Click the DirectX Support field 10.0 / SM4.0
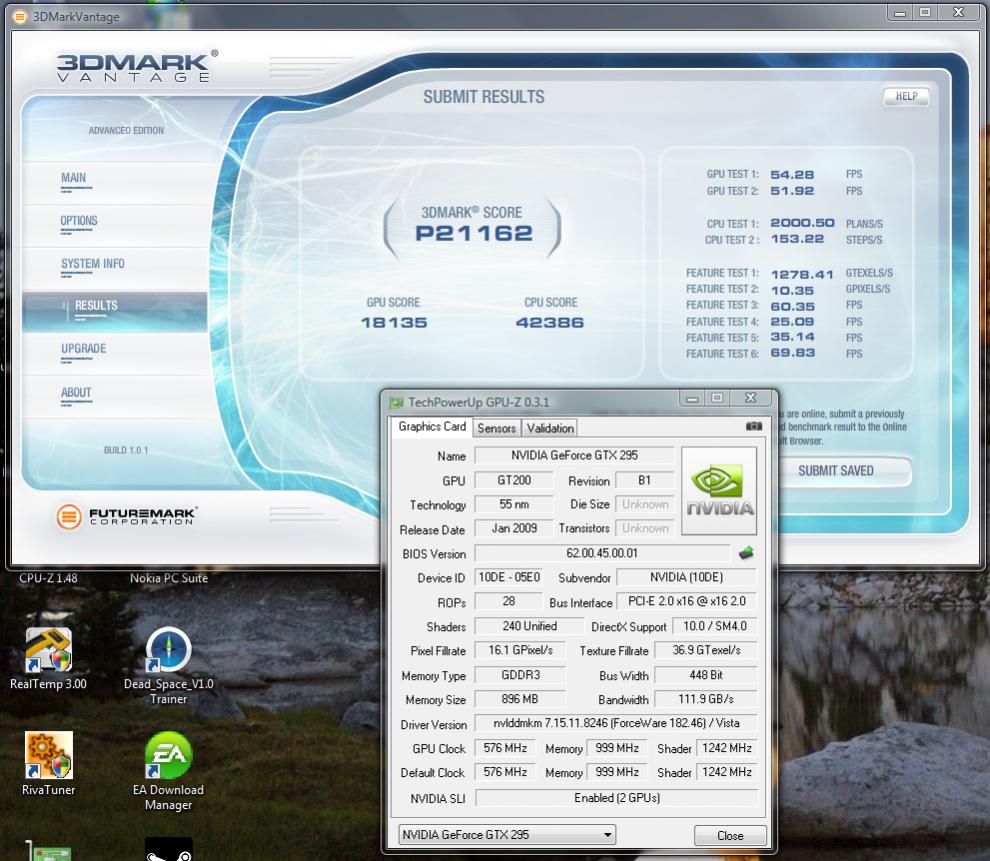Image resolution: width=990 pixels, height=861 pixels. tap(714, 626)
